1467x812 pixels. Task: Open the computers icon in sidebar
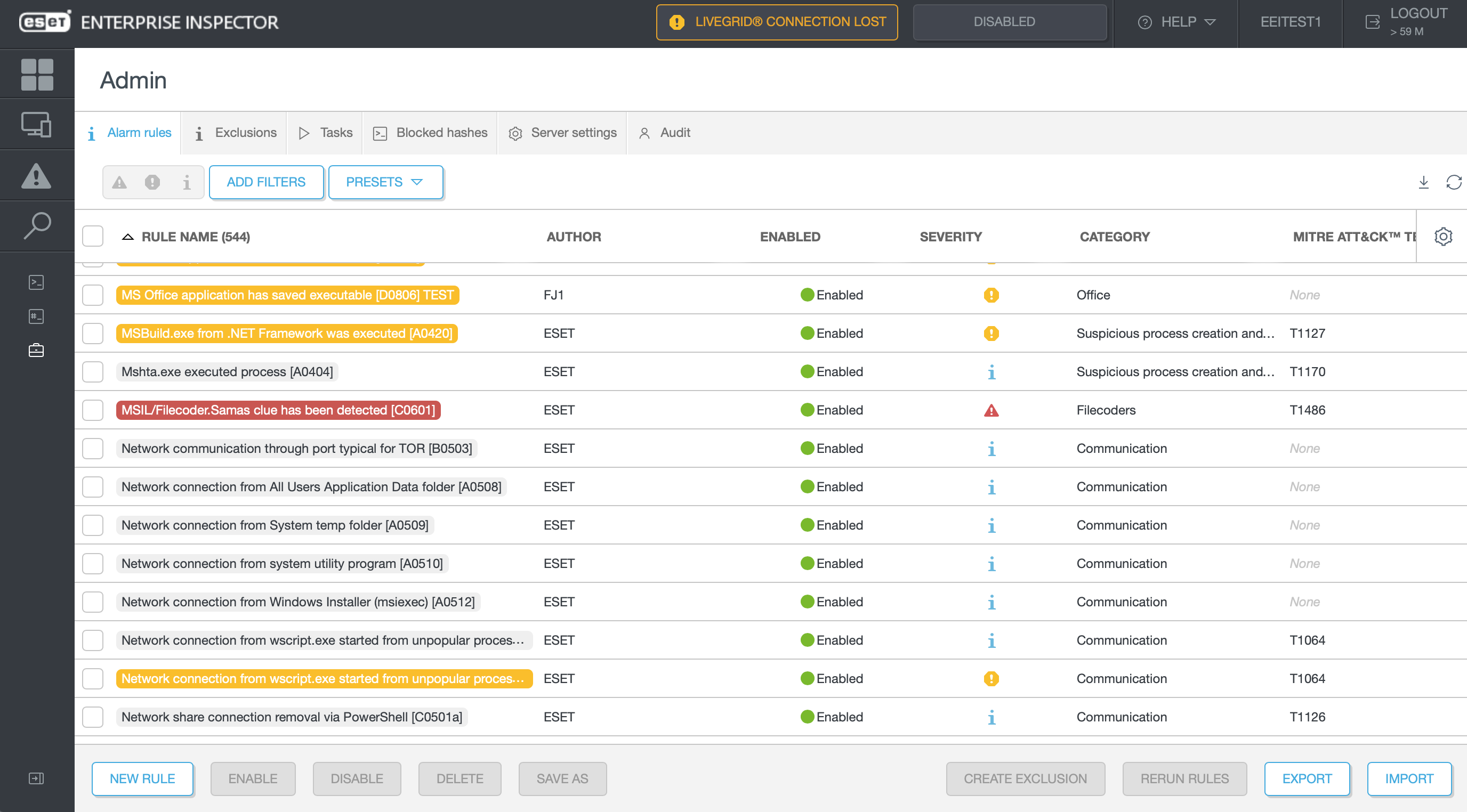tap(36, 124)
